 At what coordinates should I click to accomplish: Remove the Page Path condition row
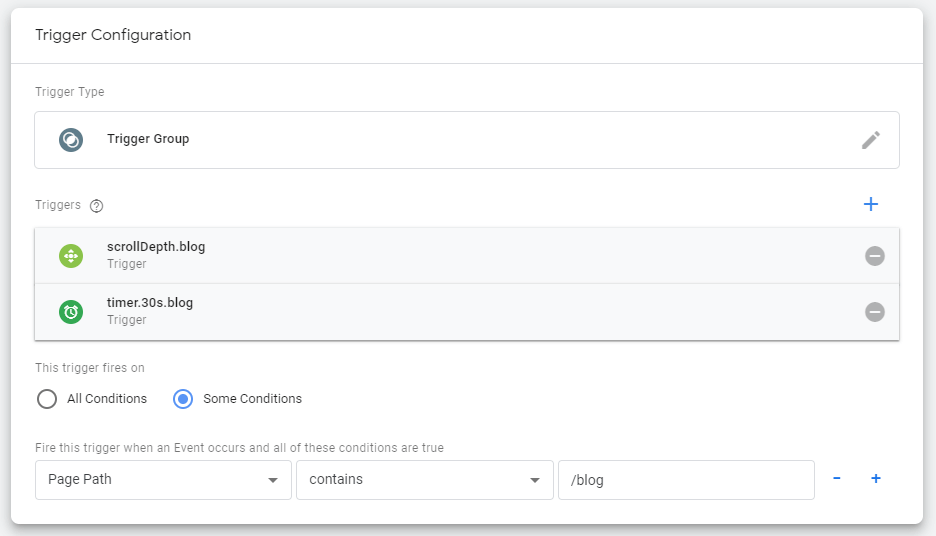coord(836,479)
